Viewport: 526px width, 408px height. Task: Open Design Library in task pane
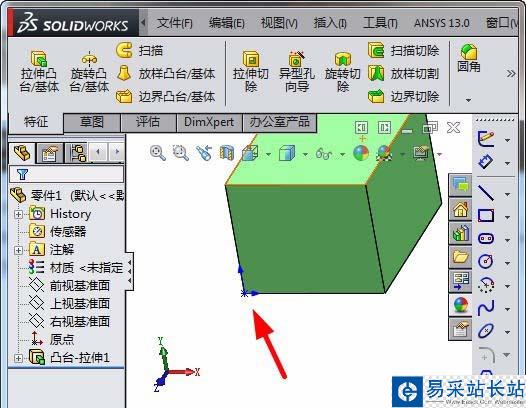pos(461,233)
